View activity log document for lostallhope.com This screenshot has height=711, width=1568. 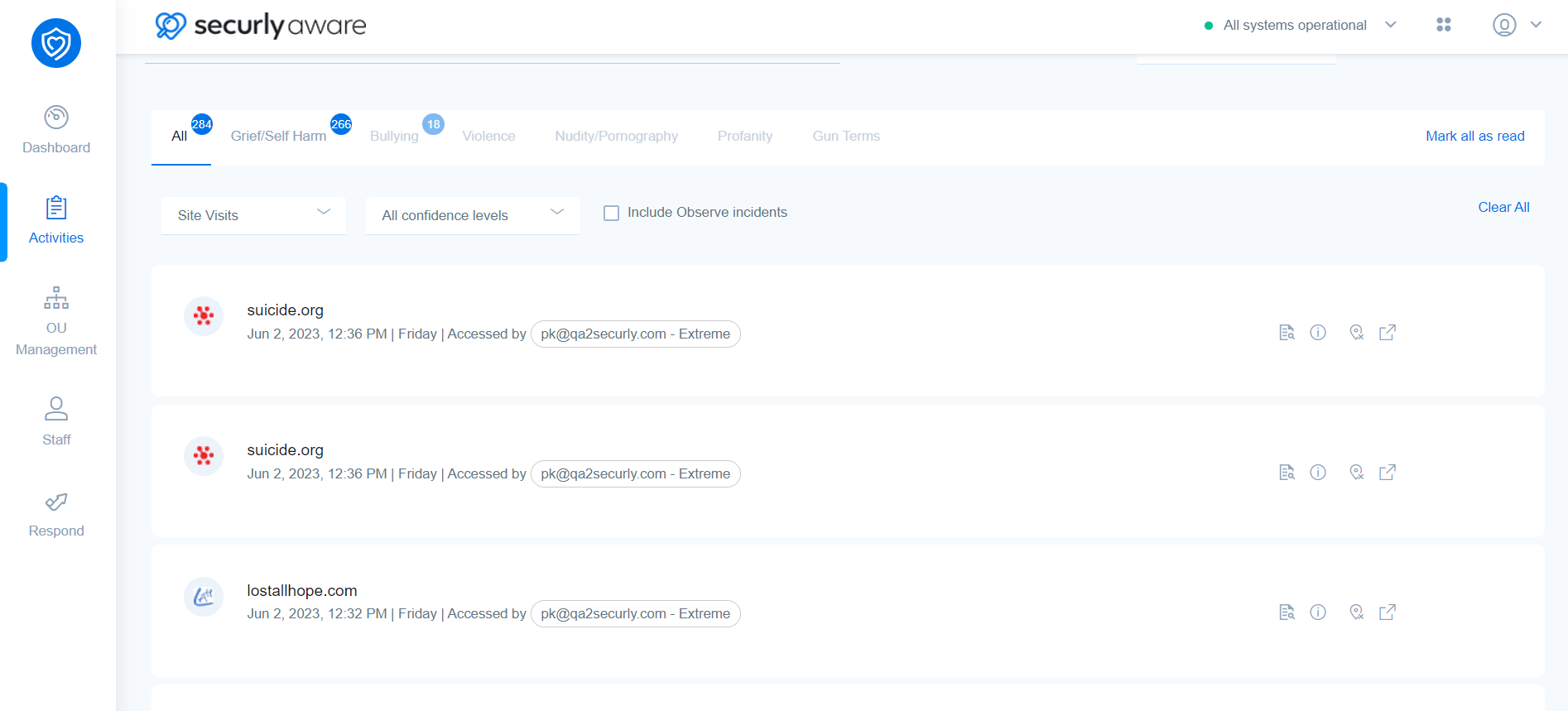[1287, 613]
